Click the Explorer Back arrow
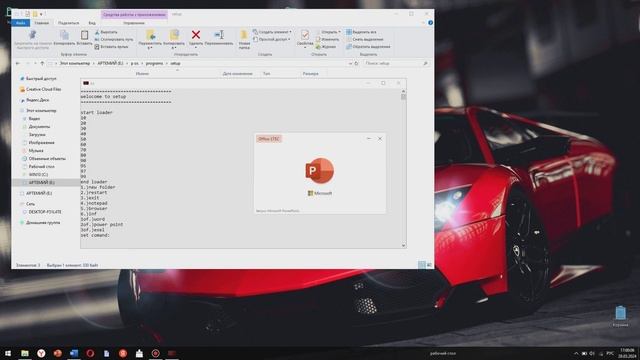The width and height of the screenshot is (640, 360). tap(18, 63)
